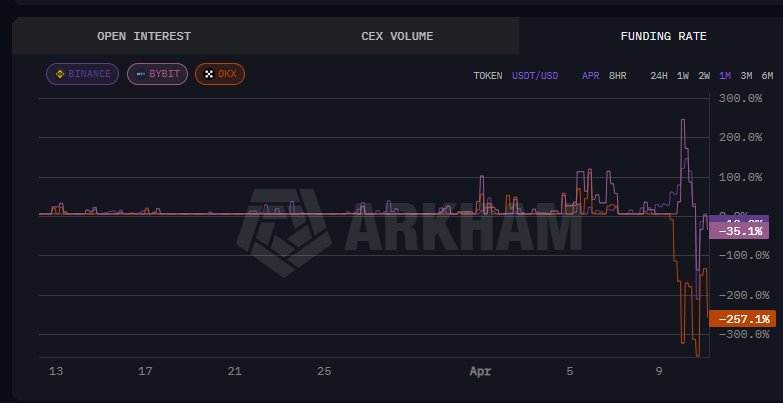Set chart range to 24H
Image resolution: width=783 pixels, height=403 pixels.
659,76
